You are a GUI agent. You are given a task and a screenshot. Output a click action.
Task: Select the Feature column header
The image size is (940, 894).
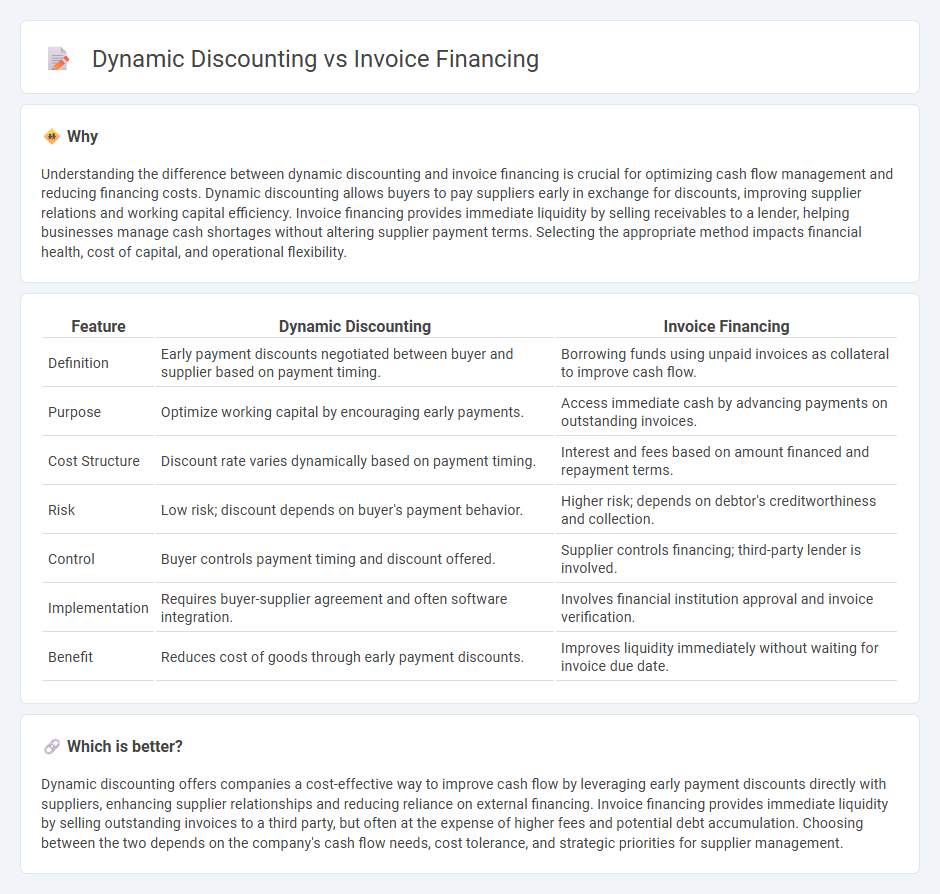[x=98, y=326]
